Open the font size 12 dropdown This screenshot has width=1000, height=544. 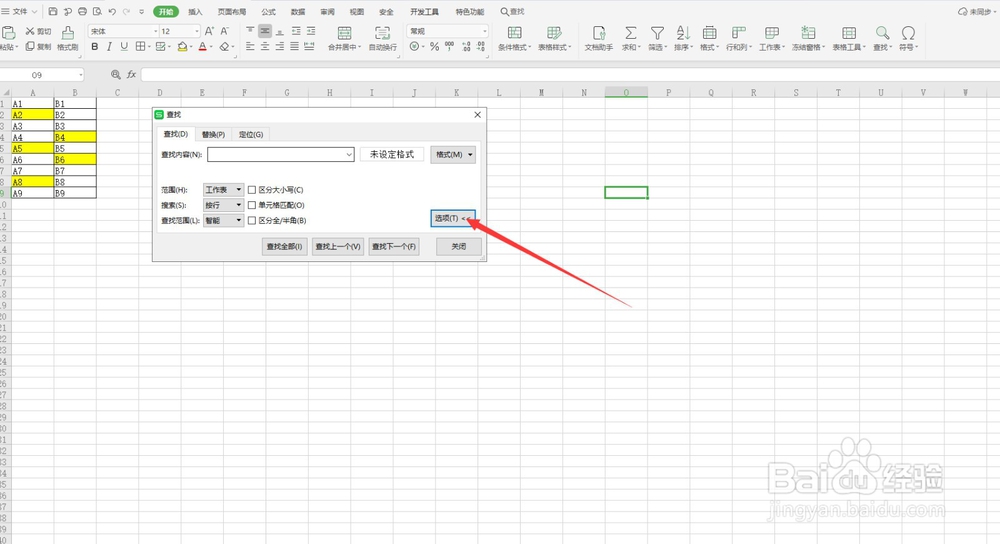tap(196, 31)
